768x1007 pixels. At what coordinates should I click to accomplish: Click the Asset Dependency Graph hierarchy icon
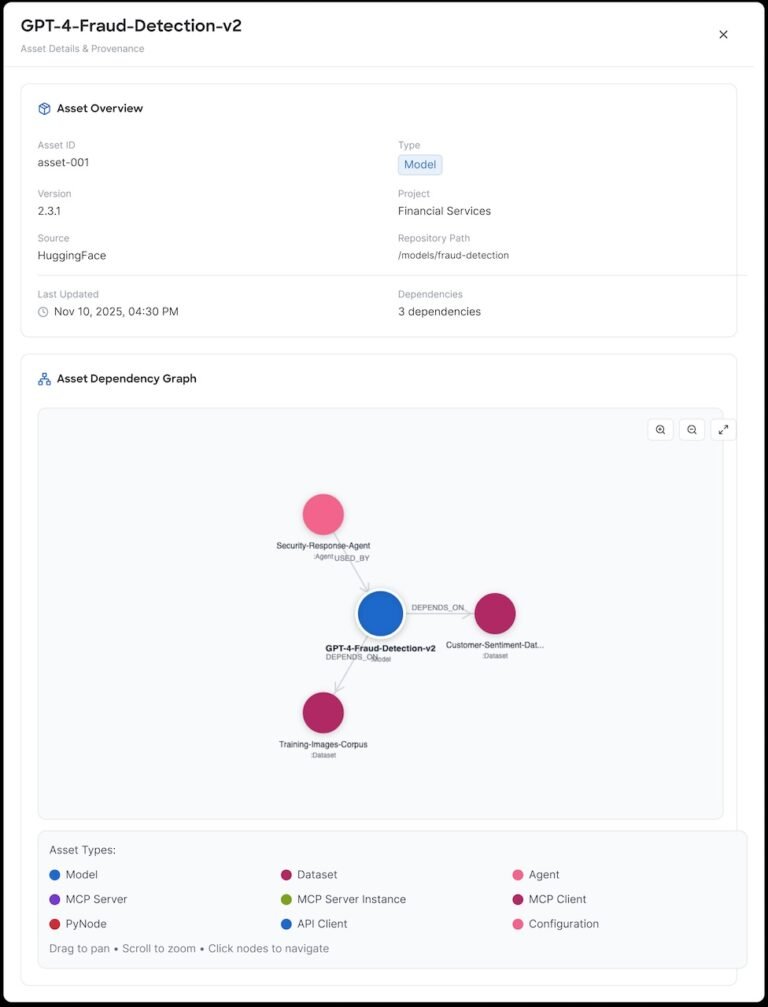point(44,379)
